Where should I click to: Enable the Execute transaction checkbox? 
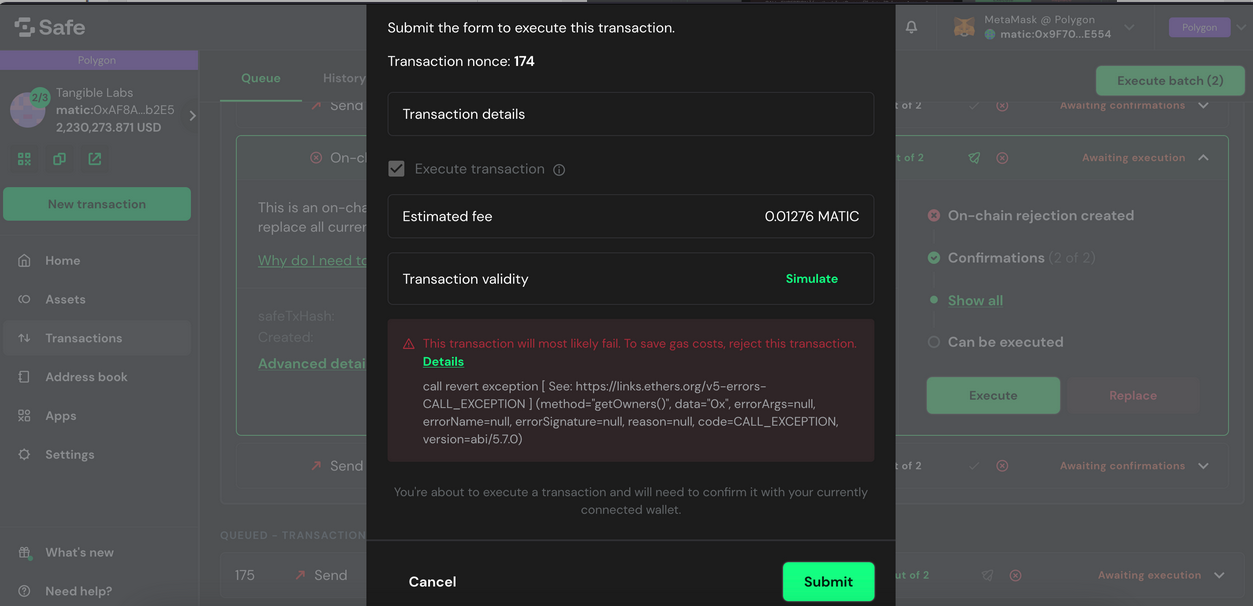pyautogui.click(x=396, y=168)
